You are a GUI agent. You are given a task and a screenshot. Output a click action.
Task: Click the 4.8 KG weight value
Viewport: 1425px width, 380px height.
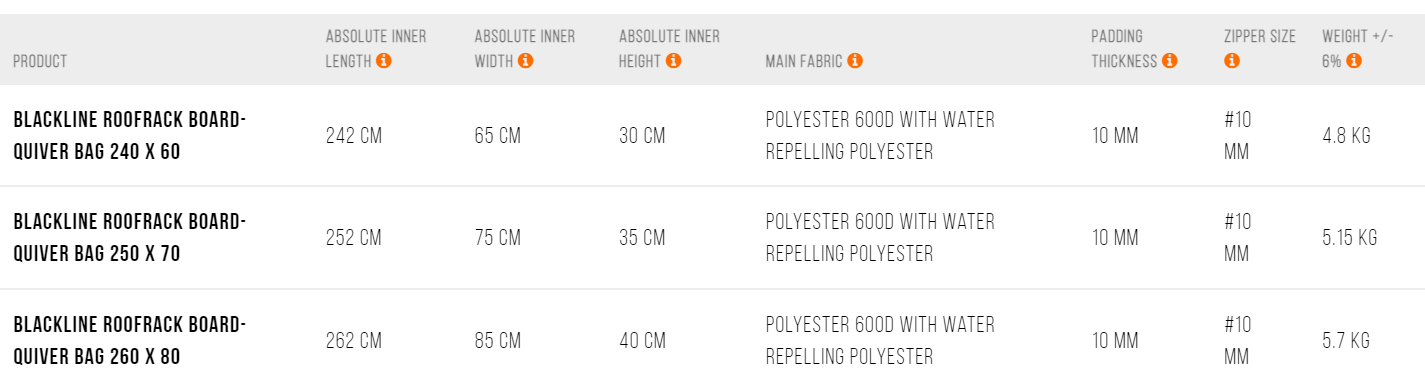click(x=1346, y=136)
